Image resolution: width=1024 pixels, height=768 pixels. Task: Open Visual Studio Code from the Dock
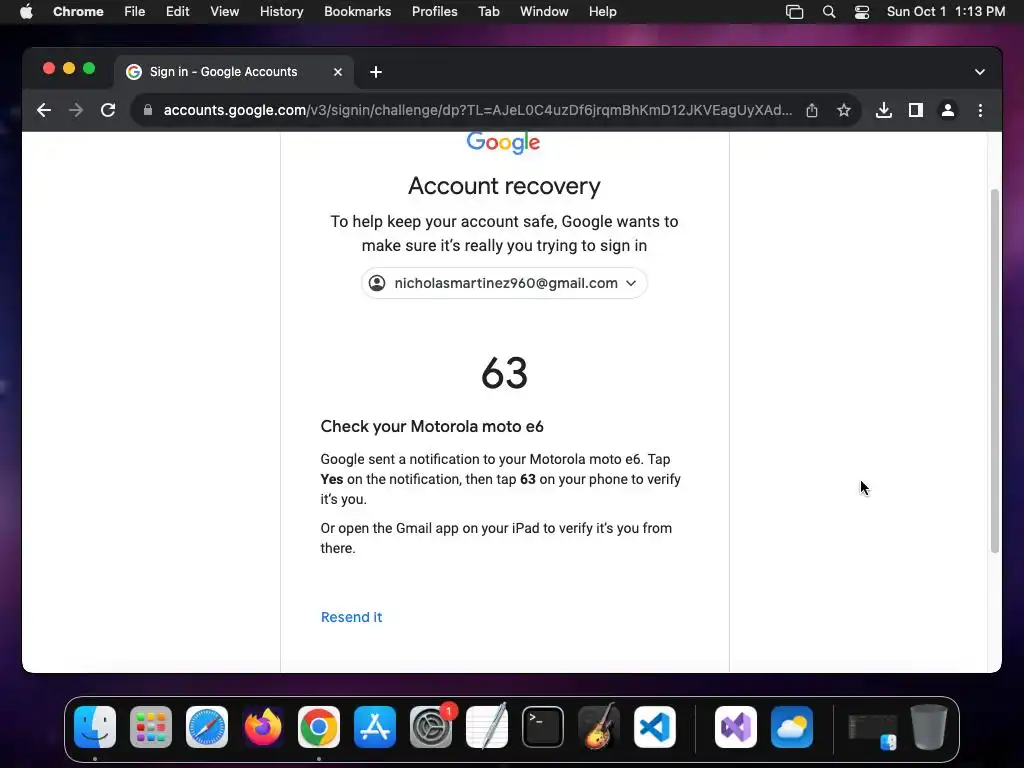pos(655,727)
